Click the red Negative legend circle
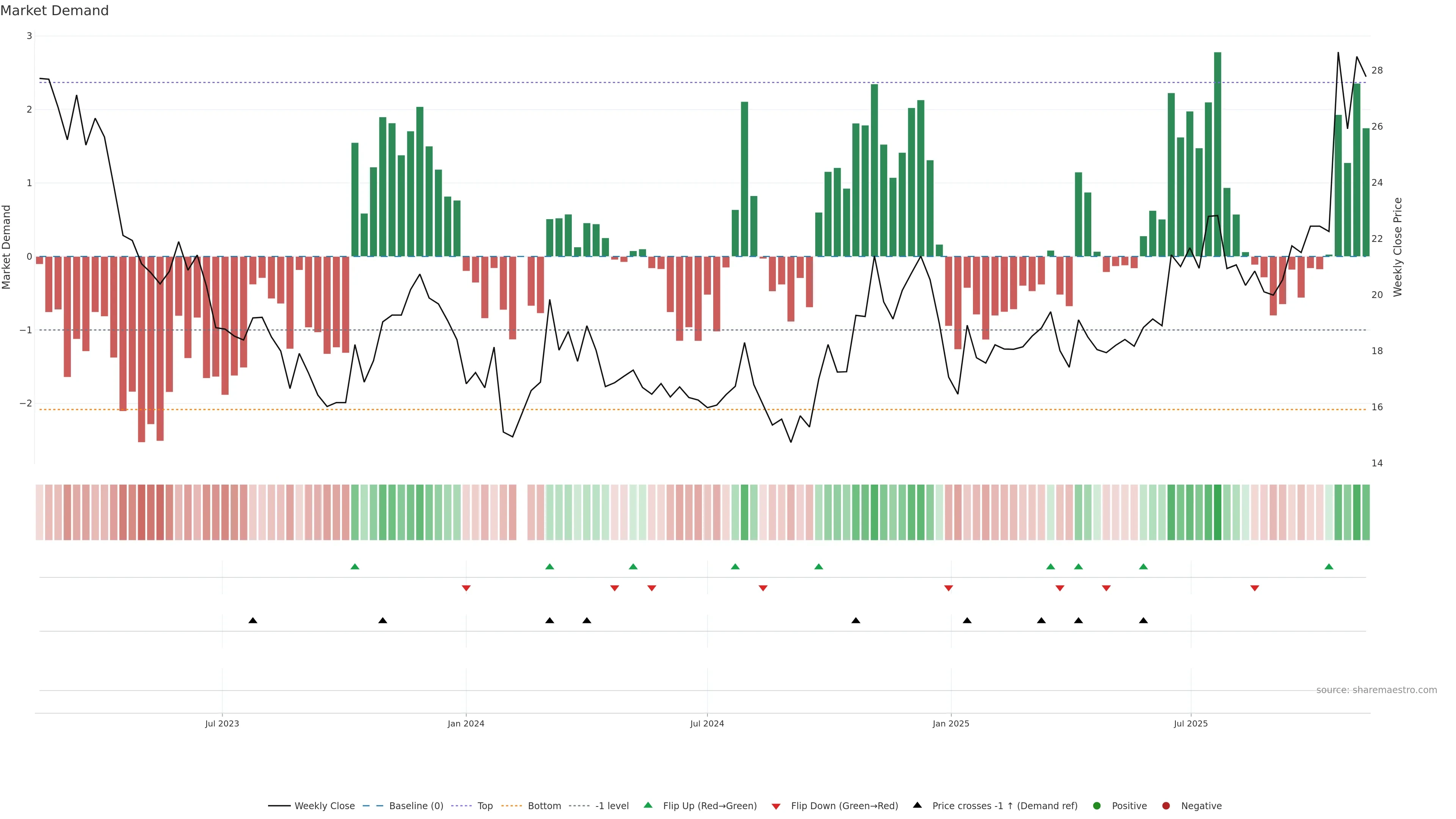The height and width of the screenshot is (819, 1456). click(x=1166, y=805)
